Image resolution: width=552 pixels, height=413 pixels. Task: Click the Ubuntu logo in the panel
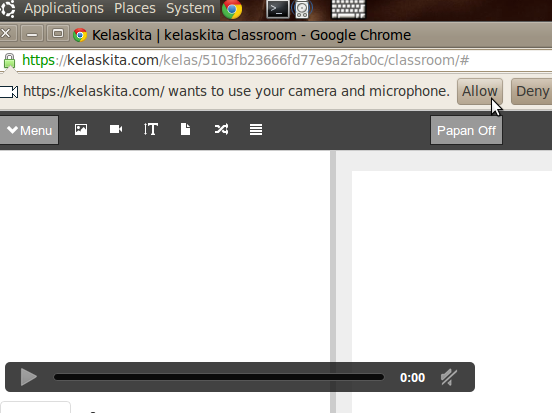point(7,9)
